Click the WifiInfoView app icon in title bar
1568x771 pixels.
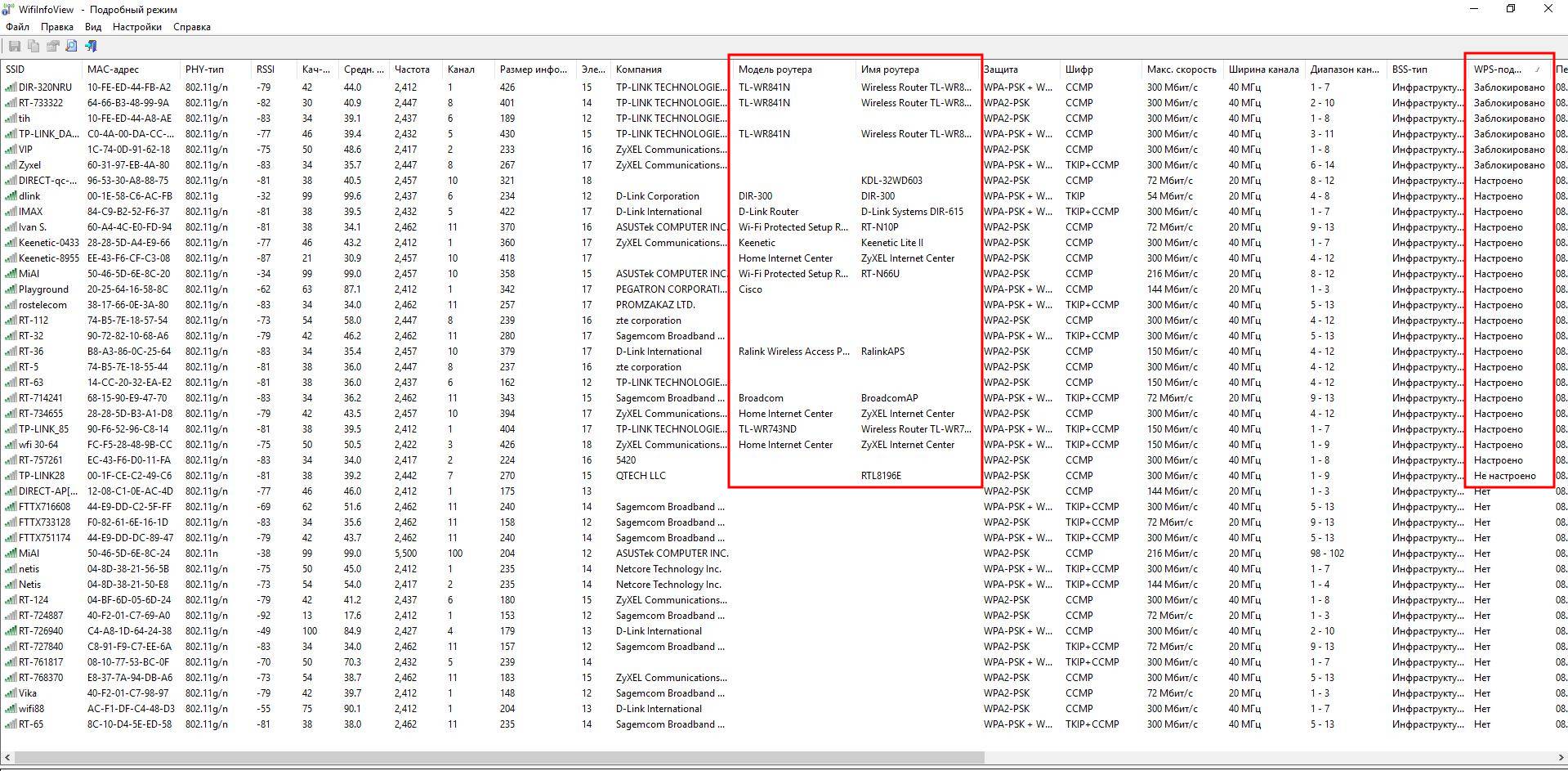[x=7, y=9]
